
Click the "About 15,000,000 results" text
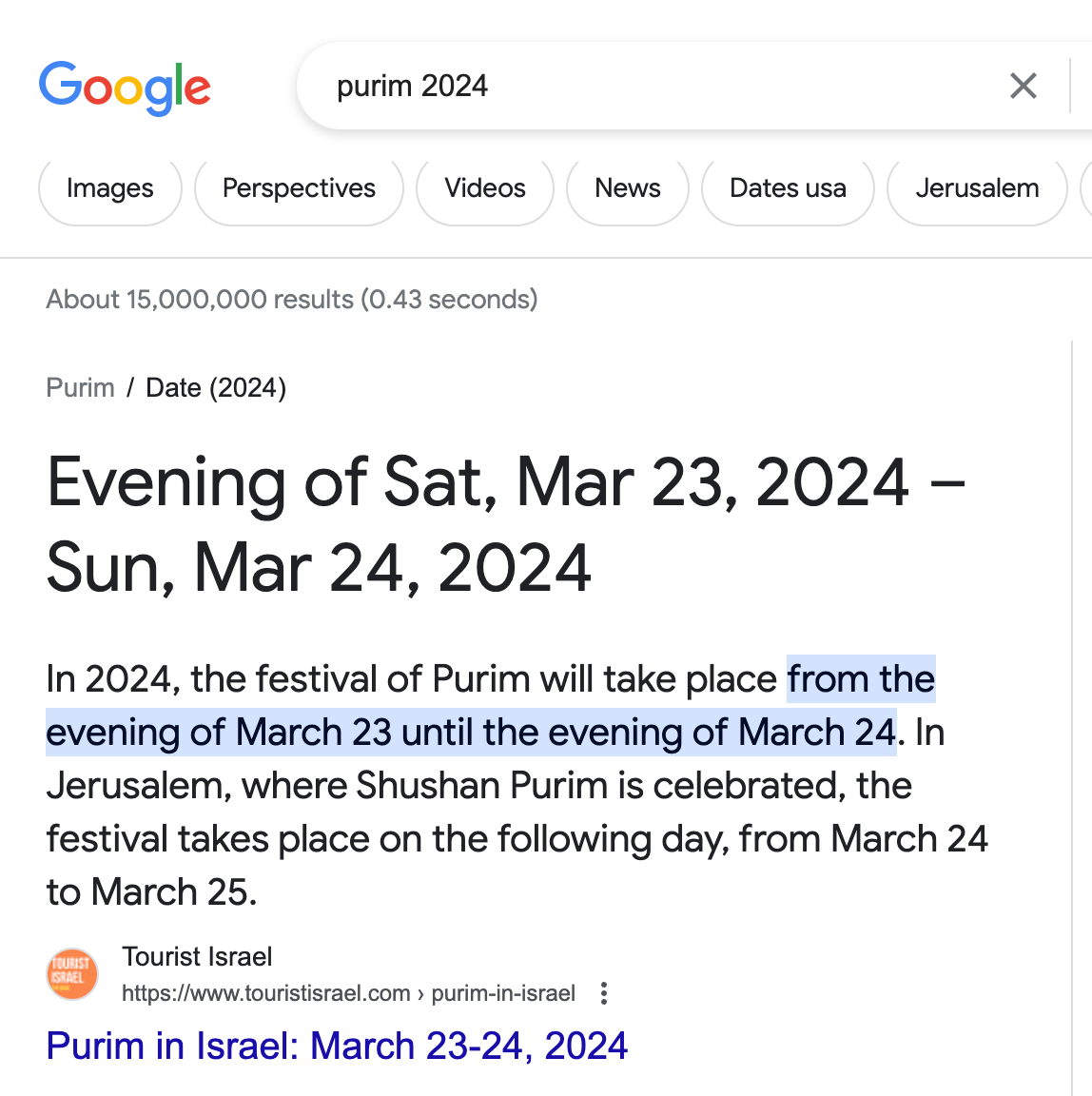tap(291, 300)
